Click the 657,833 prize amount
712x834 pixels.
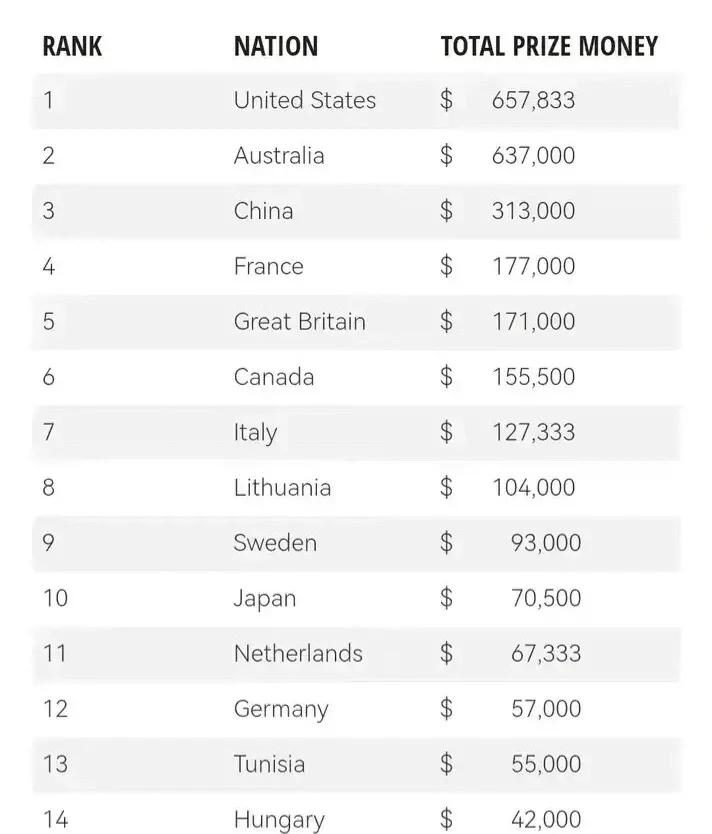[x=533, y=100]
